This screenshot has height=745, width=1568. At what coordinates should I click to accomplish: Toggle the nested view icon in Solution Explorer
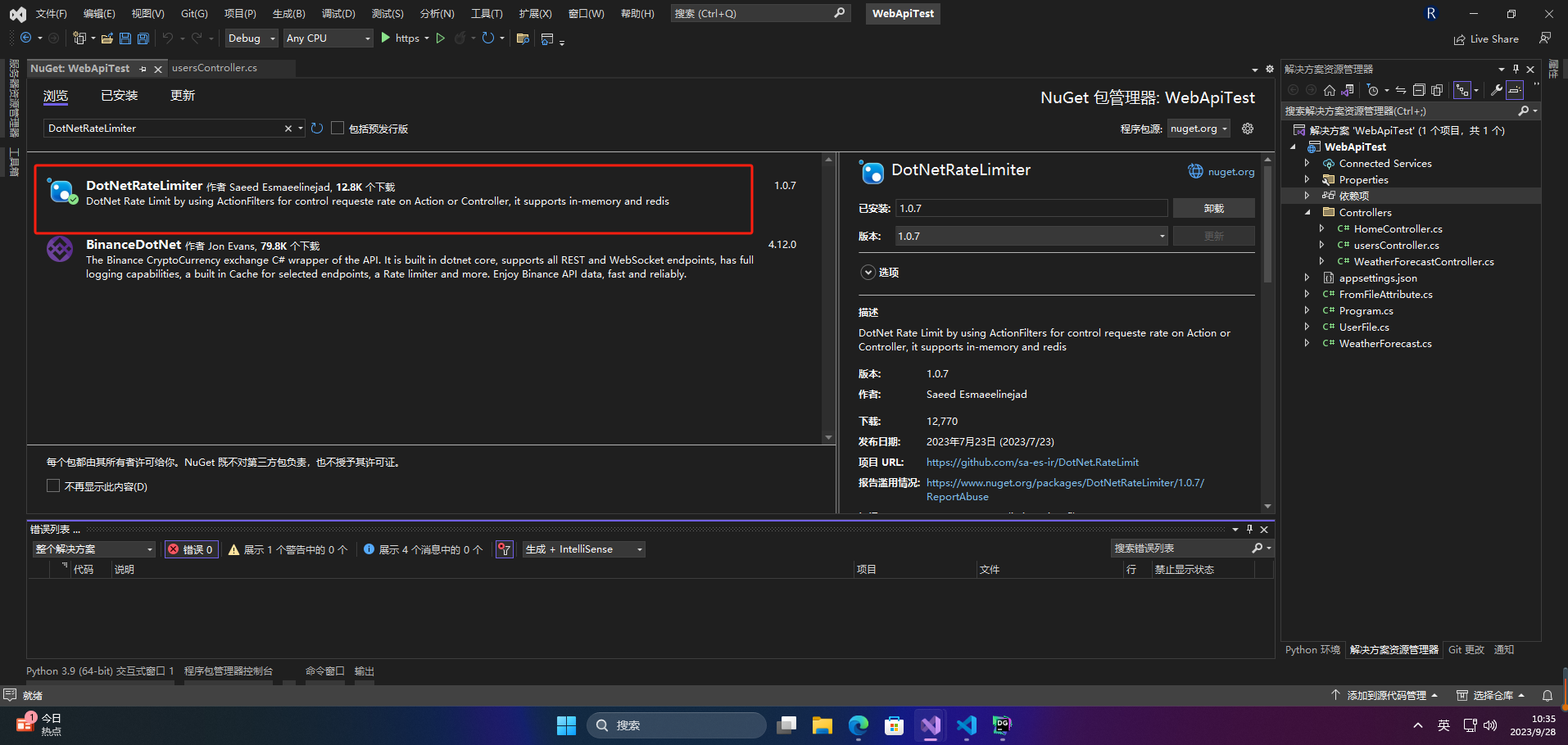(x=1462, y=90)
